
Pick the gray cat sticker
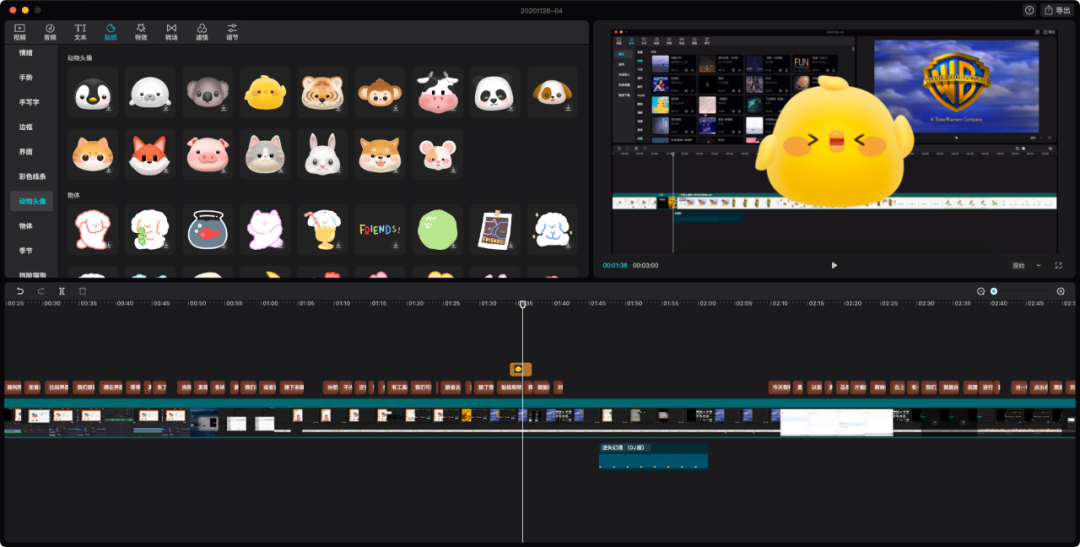click(x=265, y=154)
